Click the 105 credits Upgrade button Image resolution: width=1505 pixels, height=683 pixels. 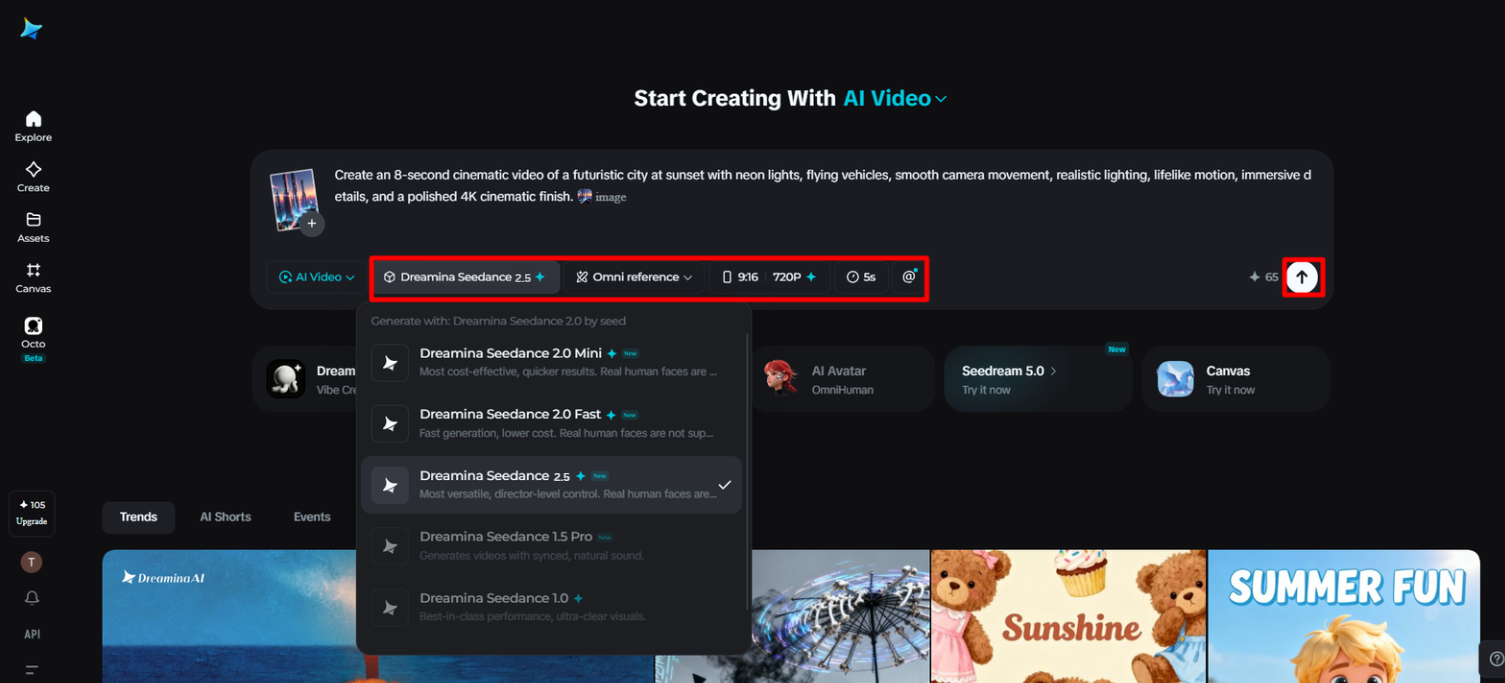[x=32, y=513]
